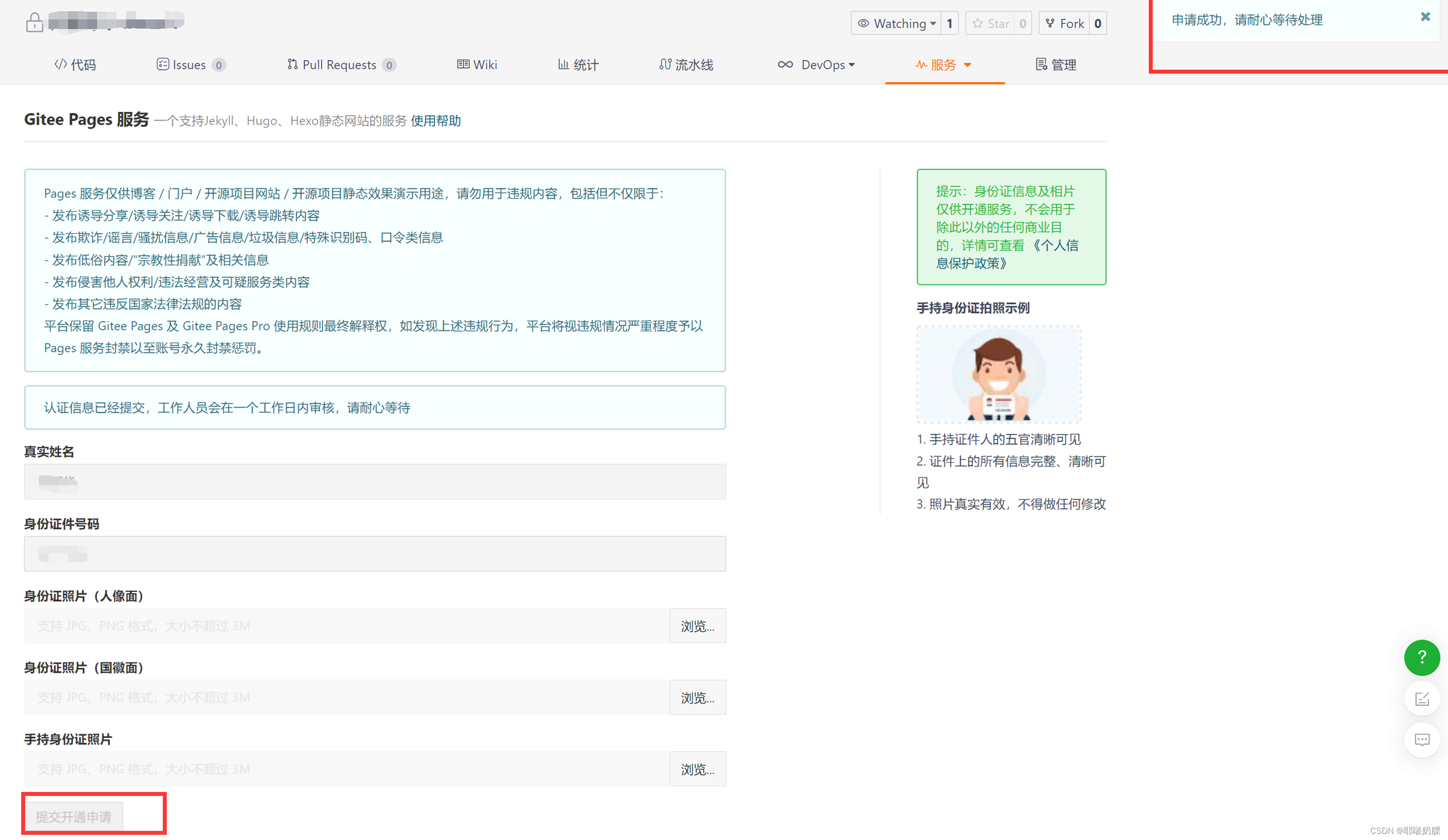This screenshot has width=1448, height=840.
Task: Click the 流水线 pipeline icon
Action: (x=666, y=64)
